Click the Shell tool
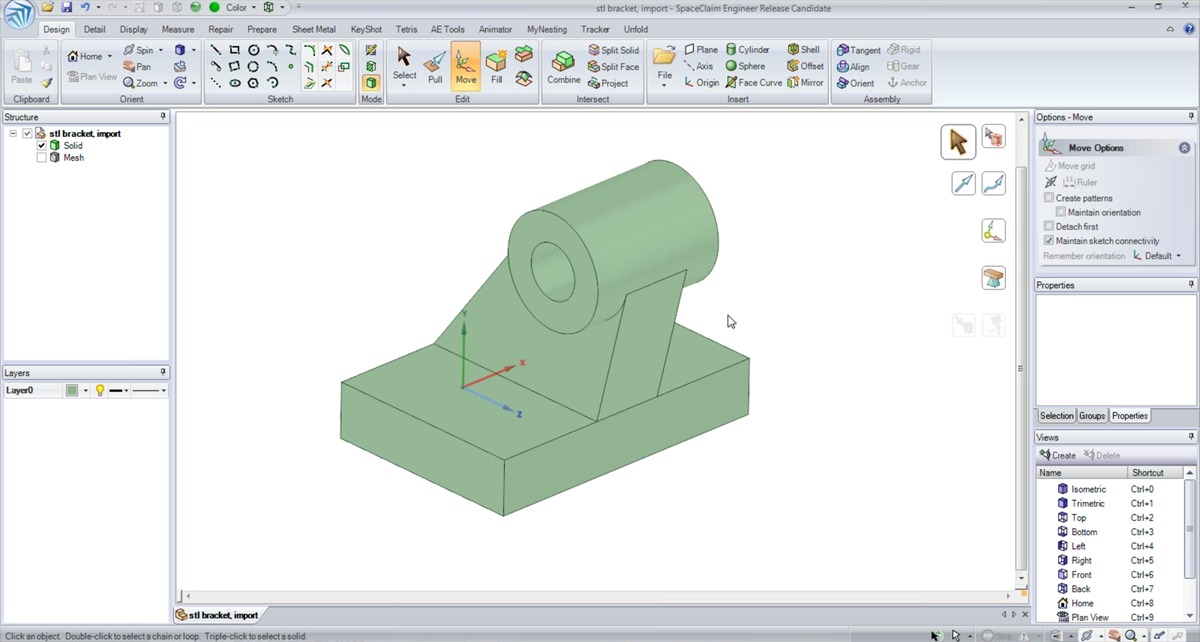 click(x=803, y=50)
